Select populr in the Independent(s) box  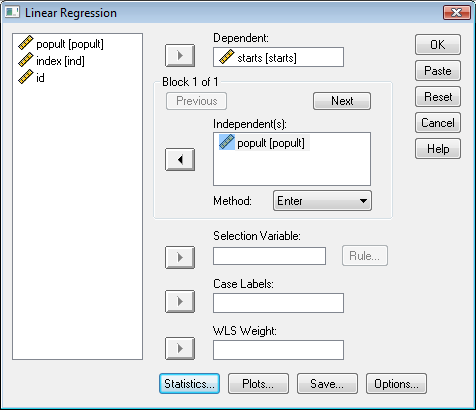tap(264, 143)
